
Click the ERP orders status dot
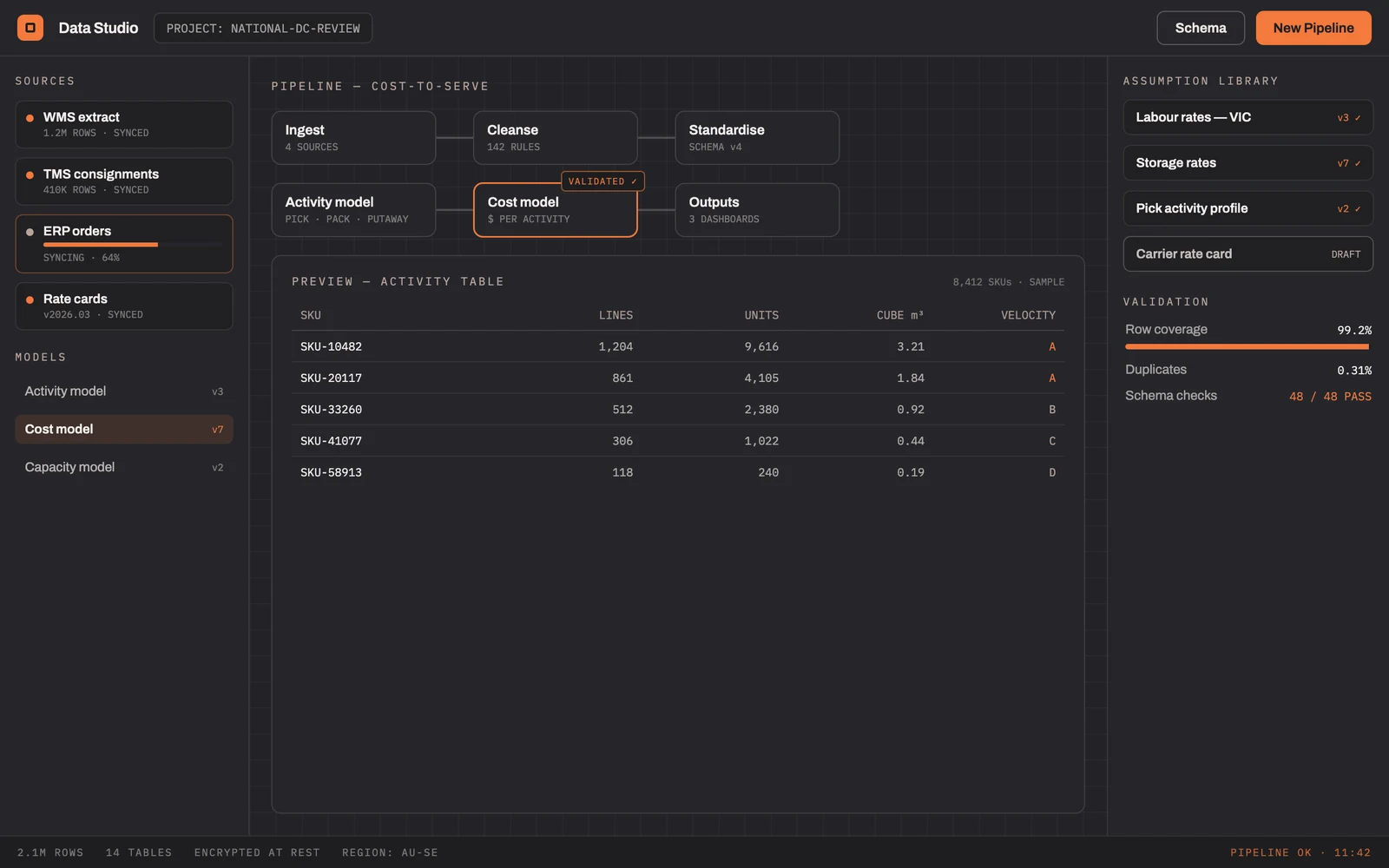click(30, 232)
